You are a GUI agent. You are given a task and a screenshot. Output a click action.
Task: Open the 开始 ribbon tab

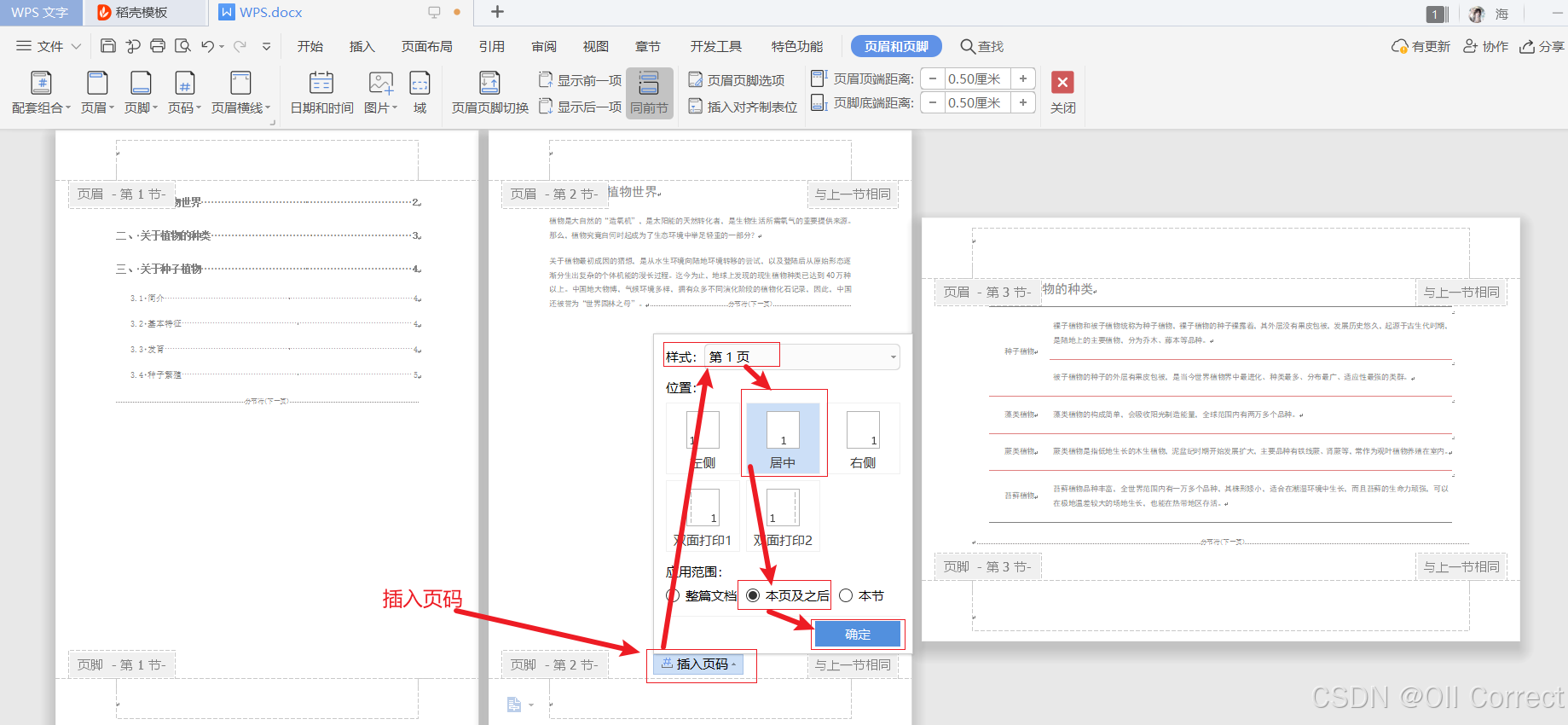pos(310,46)
